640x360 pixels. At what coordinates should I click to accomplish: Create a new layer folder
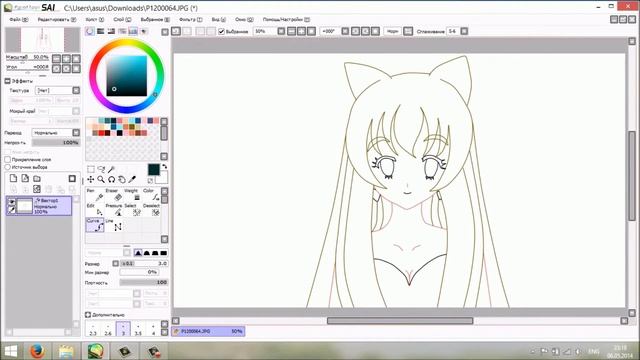click(x=37, y=178)
